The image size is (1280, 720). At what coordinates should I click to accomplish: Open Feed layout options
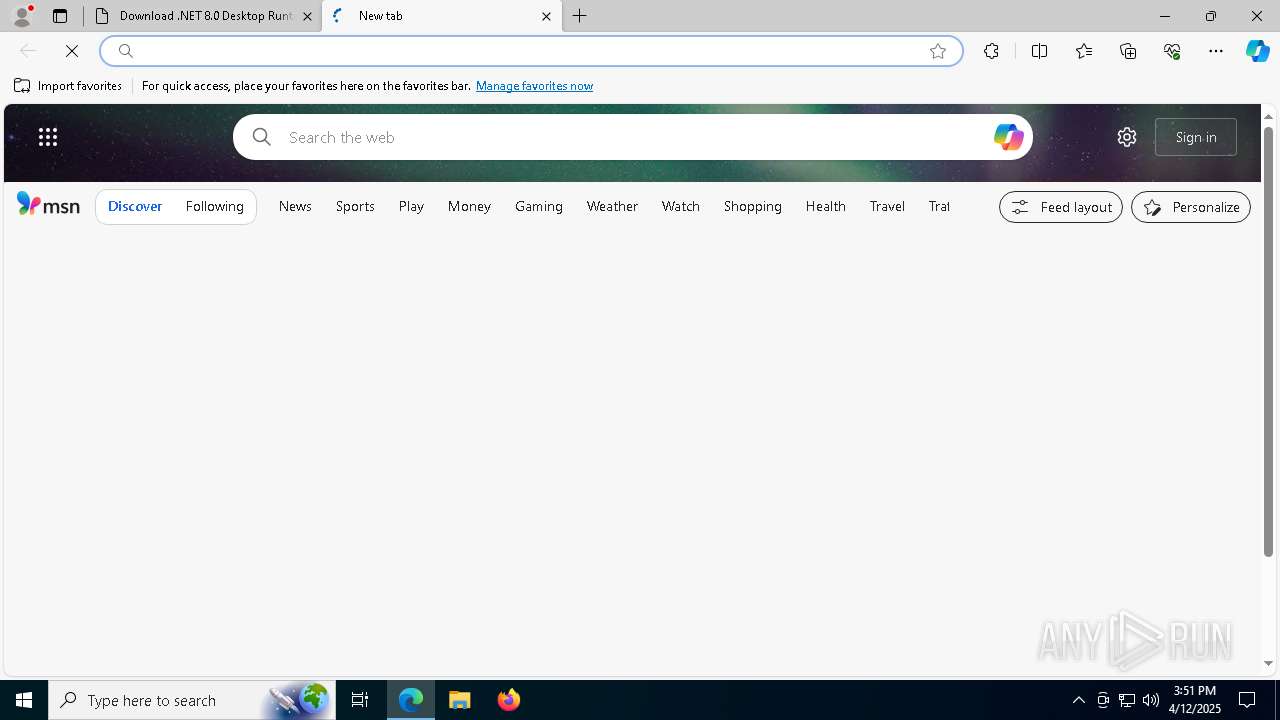coord(1061,207)
